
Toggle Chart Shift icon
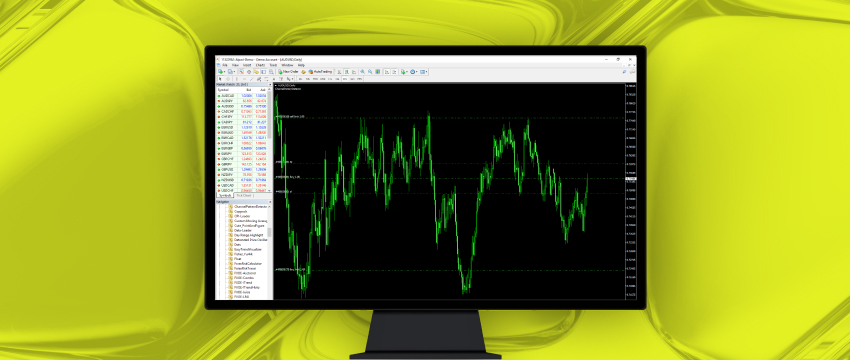point(394,72)
